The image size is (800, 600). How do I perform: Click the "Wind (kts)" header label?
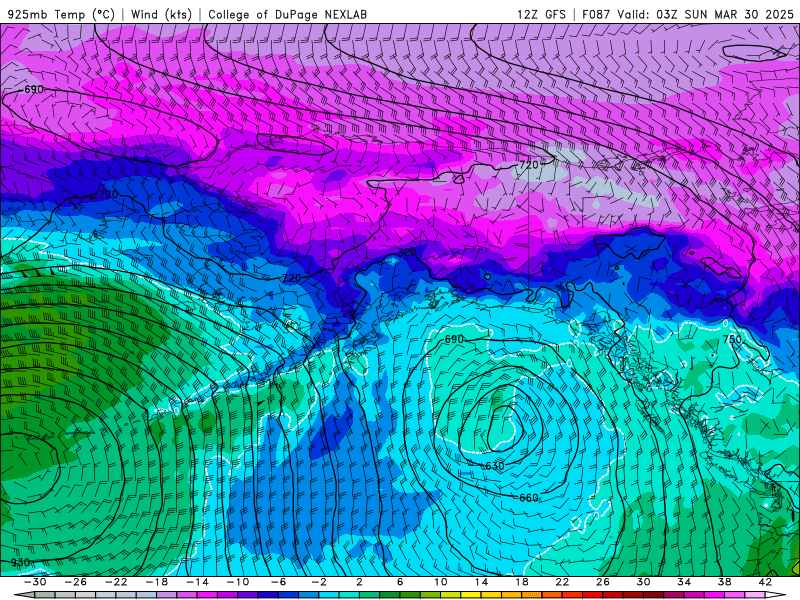pos(161,14)
